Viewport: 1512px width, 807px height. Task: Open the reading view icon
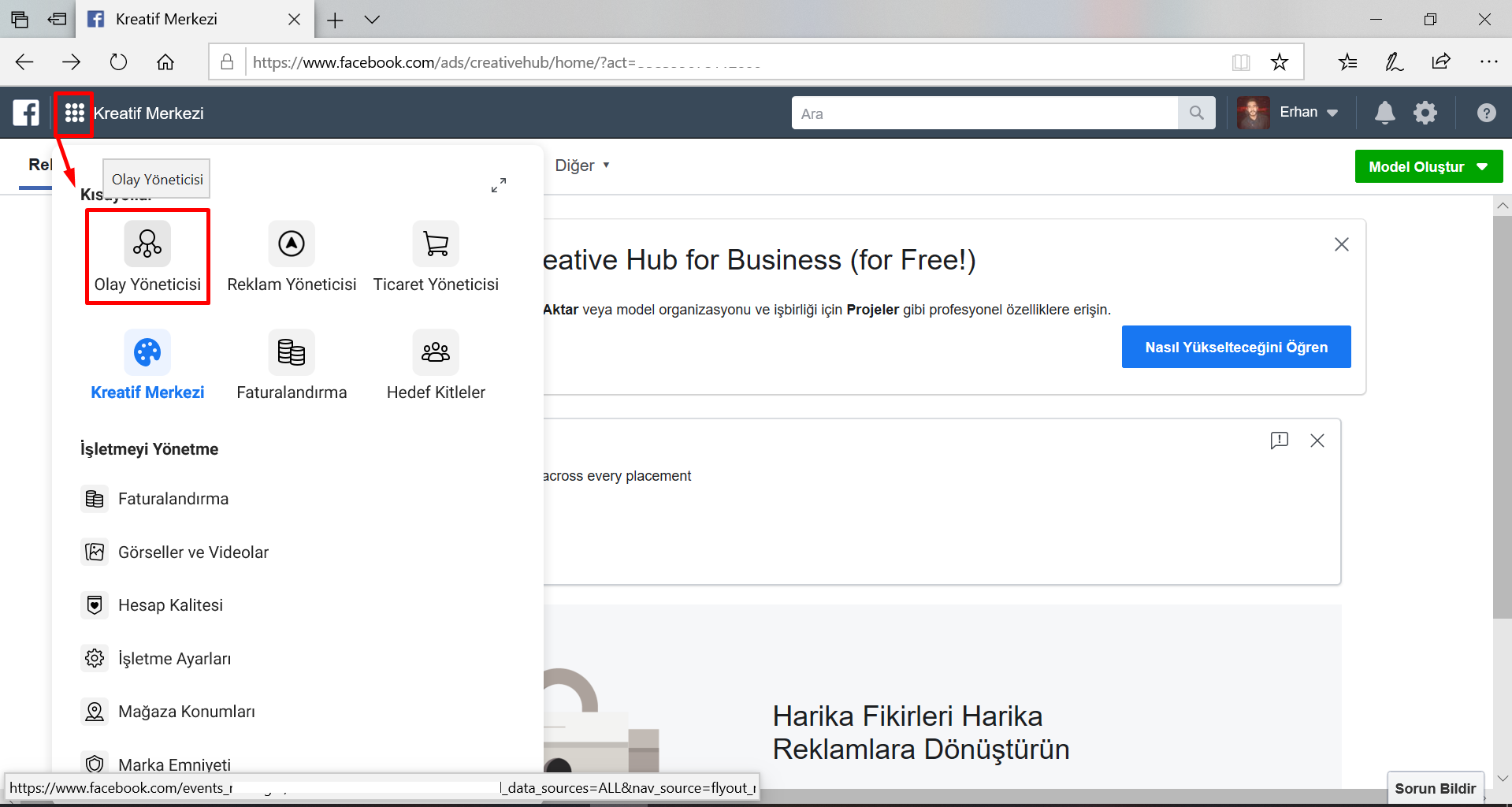pyautogui.click(x=1241, y=62)
